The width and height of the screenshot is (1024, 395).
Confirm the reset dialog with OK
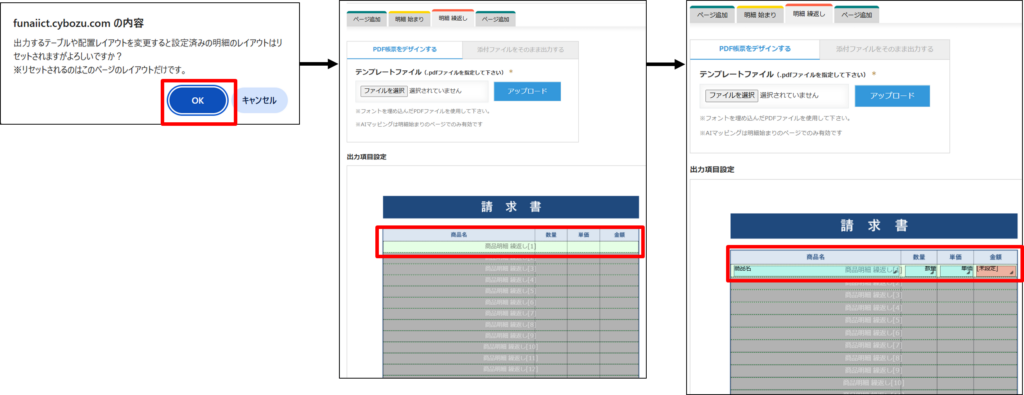(198, 101)
